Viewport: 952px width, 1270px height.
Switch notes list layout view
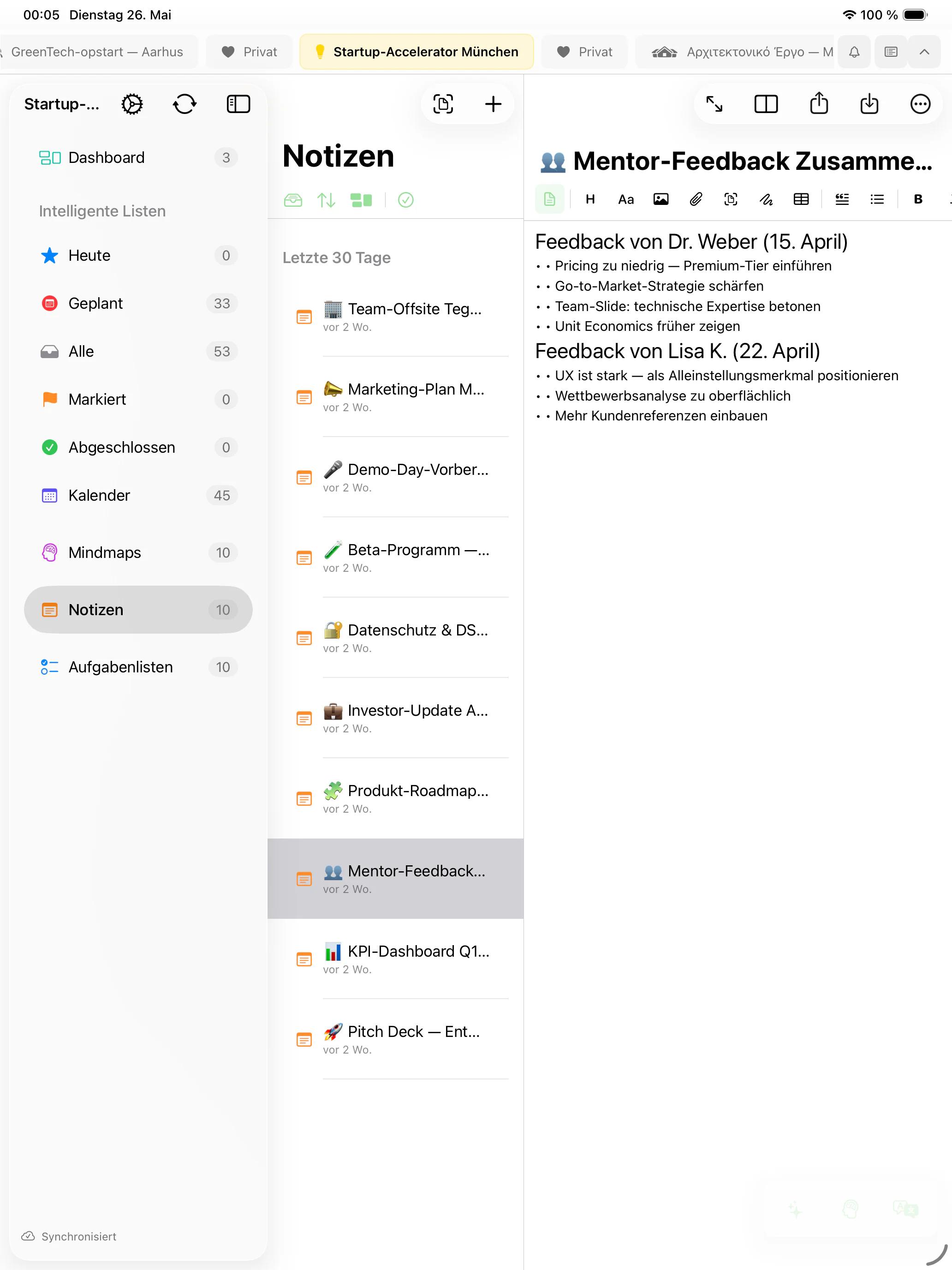[x=361, y=200]
